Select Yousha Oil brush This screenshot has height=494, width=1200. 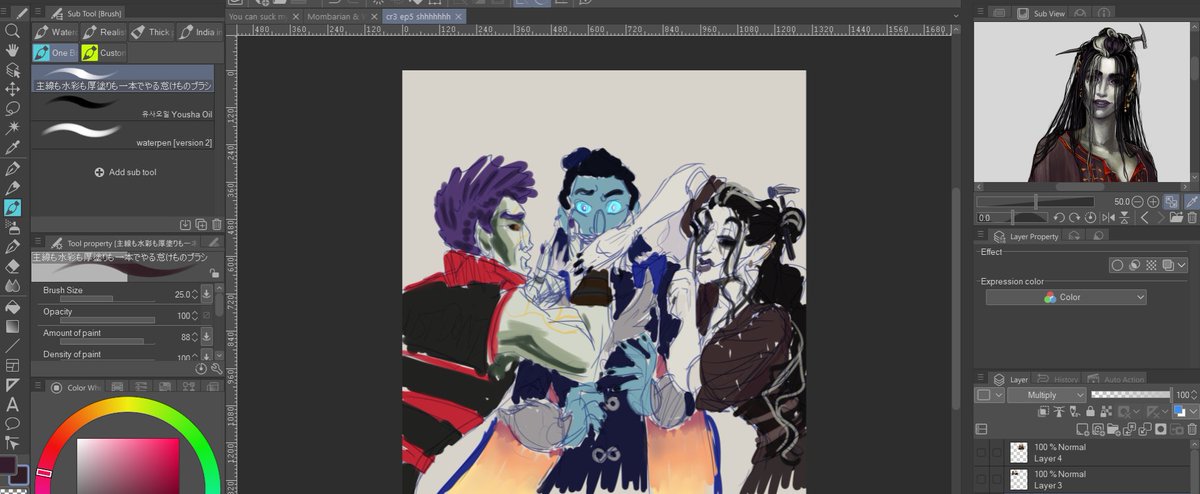click(123, 107)
